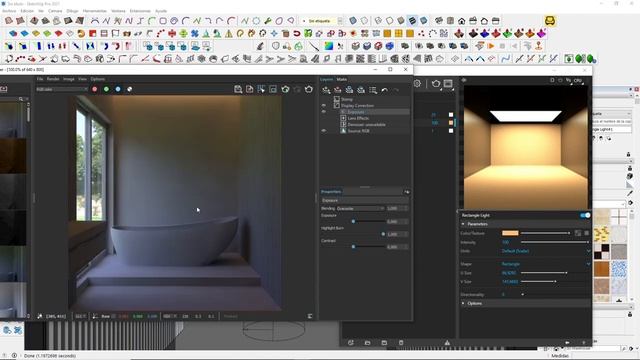
Task: Open the Archivo menu
Action: 9,11
